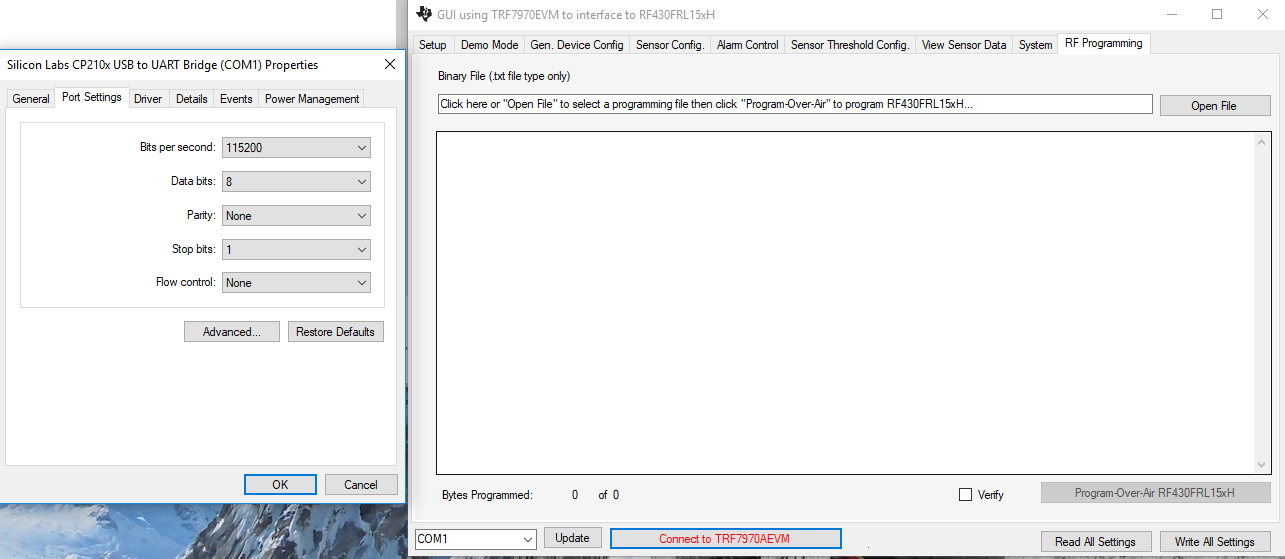This screenshot has width=1285, height=559.
Task: Click the Bytes Programmed label
Action: (x=487, y=495)
